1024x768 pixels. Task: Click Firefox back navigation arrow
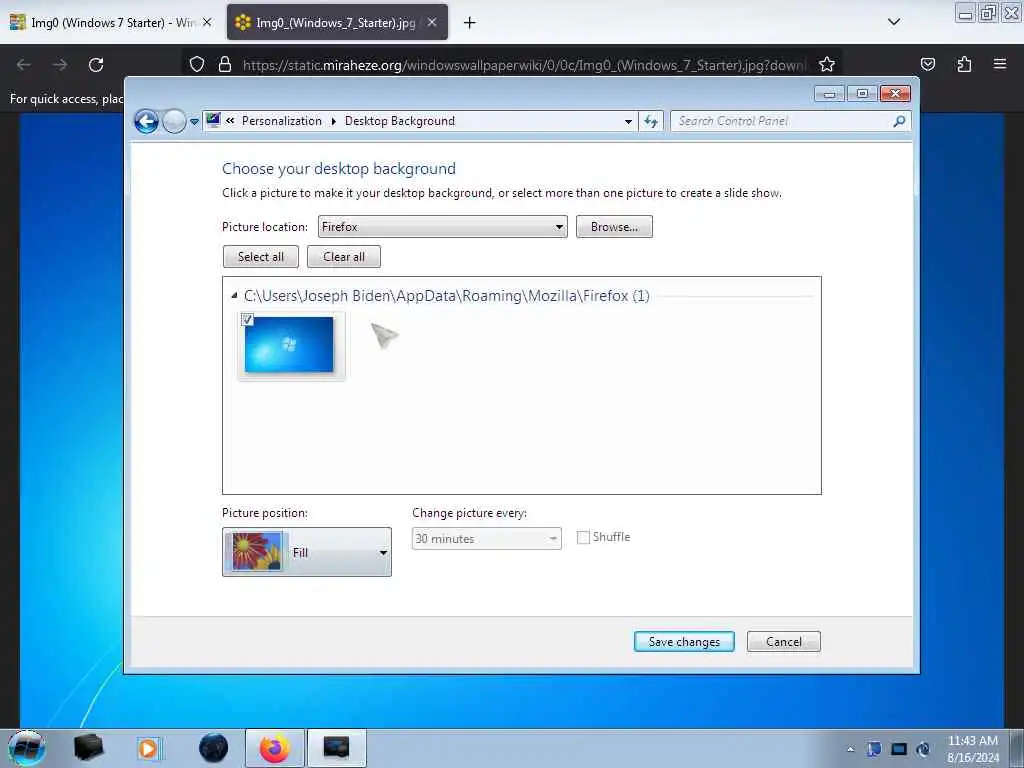pyautogui.click(x=24, y=65)
